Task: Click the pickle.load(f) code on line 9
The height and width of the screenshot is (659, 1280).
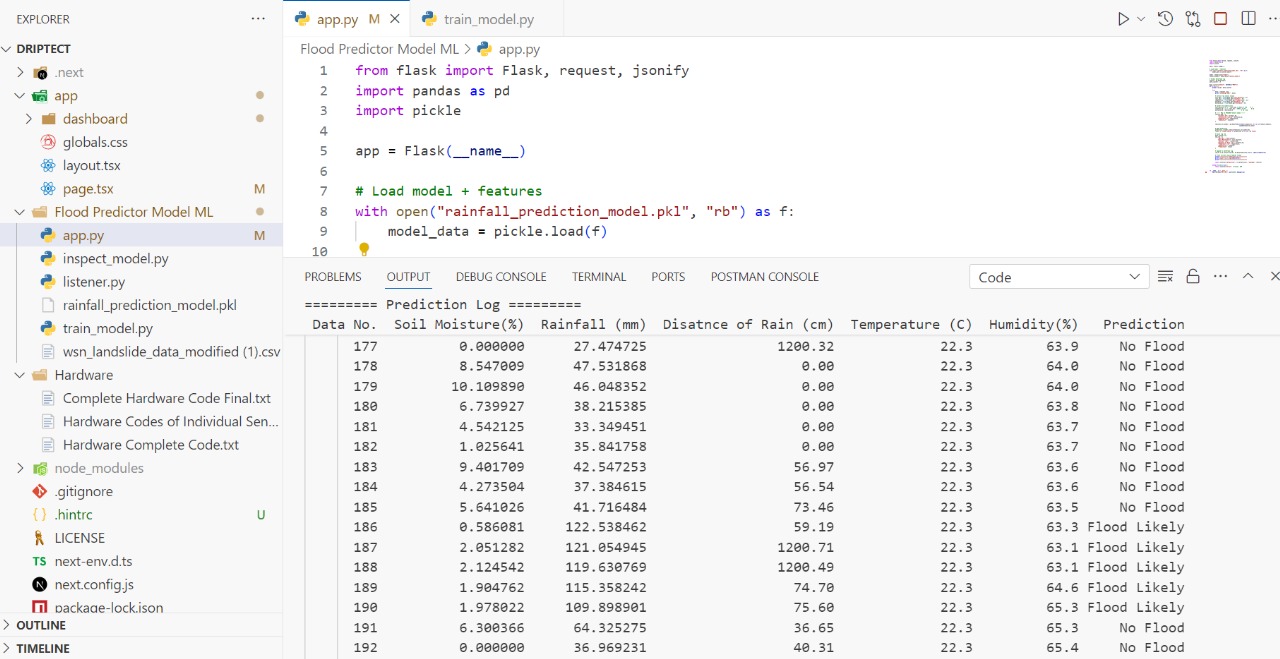Action: pyautogui.click(x=550, y=231)
